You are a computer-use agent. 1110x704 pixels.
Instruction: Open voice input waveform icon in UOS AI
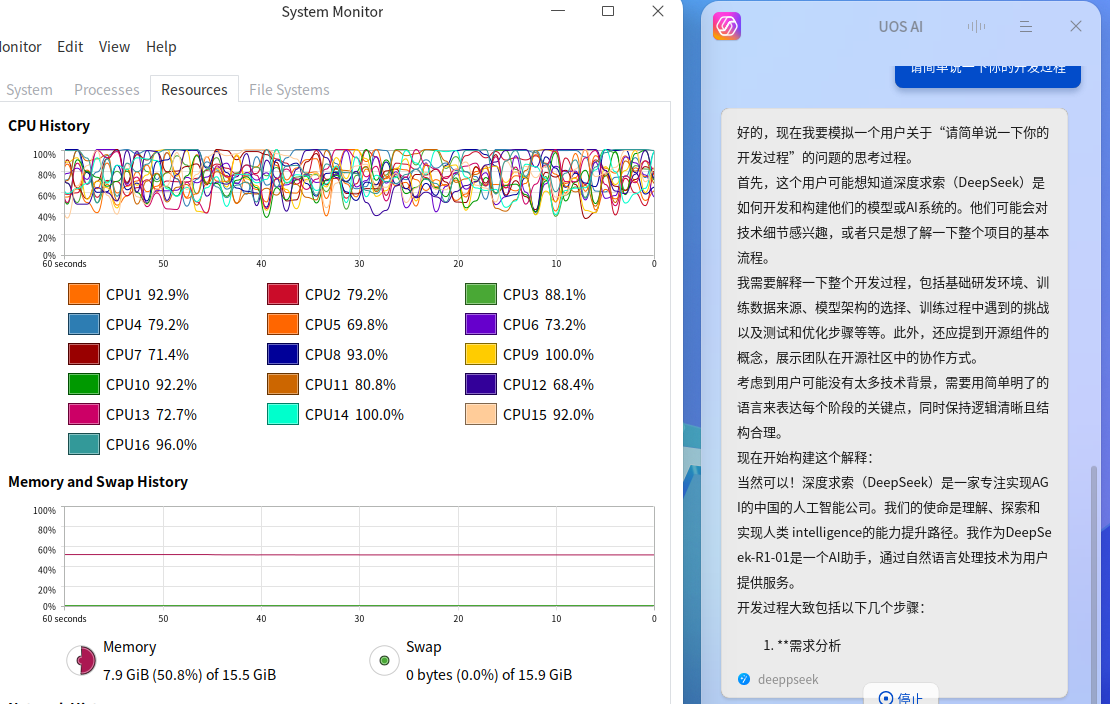976,26
